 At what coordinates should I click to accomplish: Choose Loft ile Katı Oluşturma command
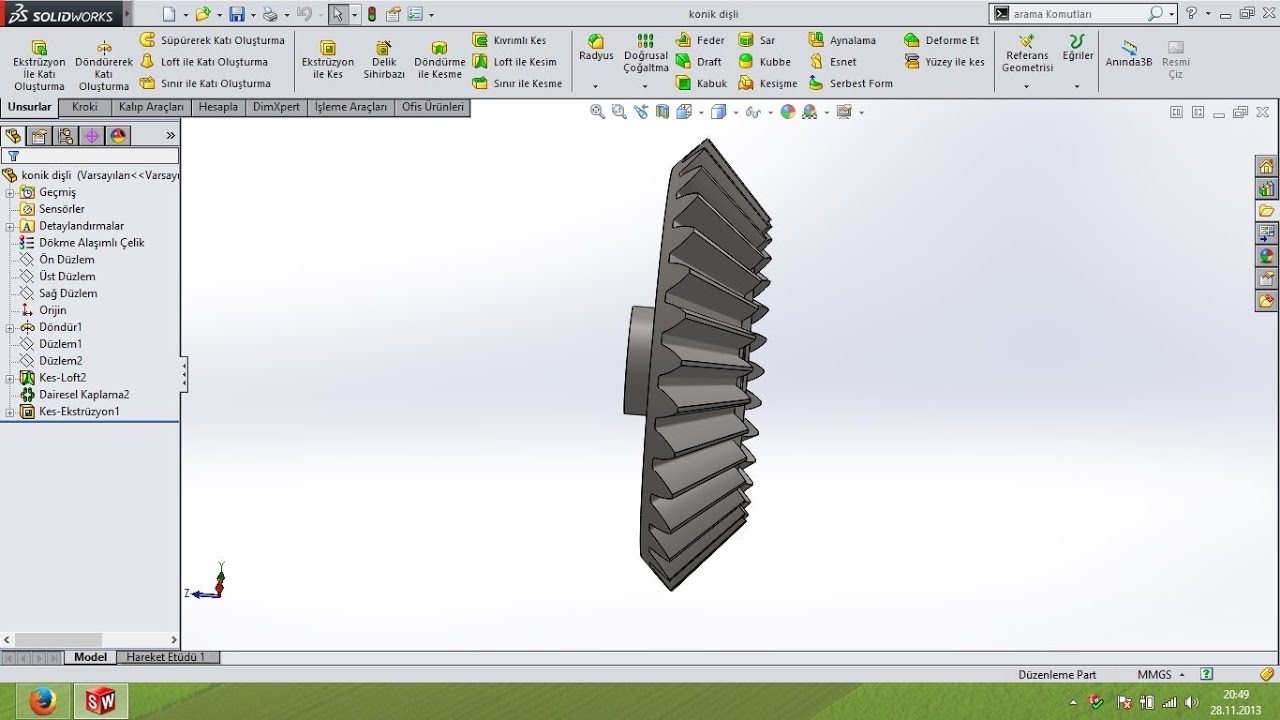[204, 62]
